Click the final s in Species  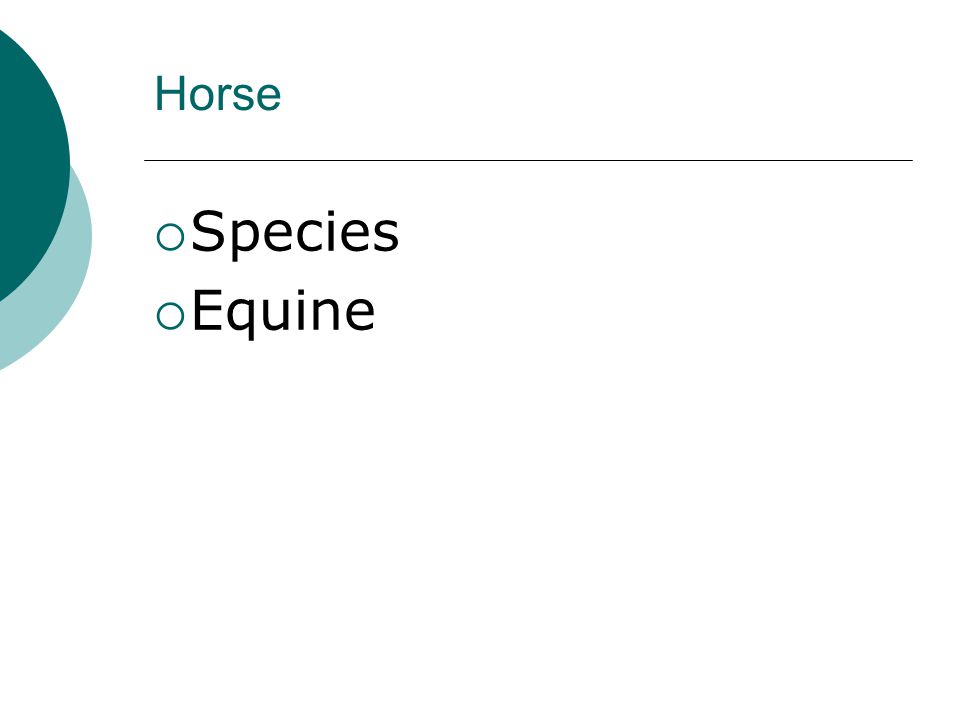point(386,236)
